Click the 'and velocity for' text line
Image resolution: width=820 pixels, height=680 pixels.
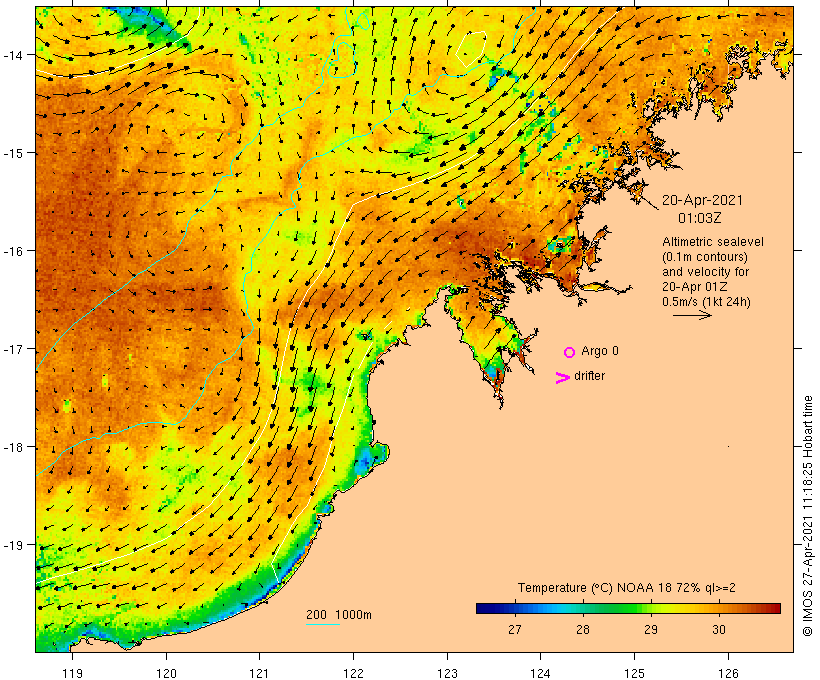coord(705,272)
